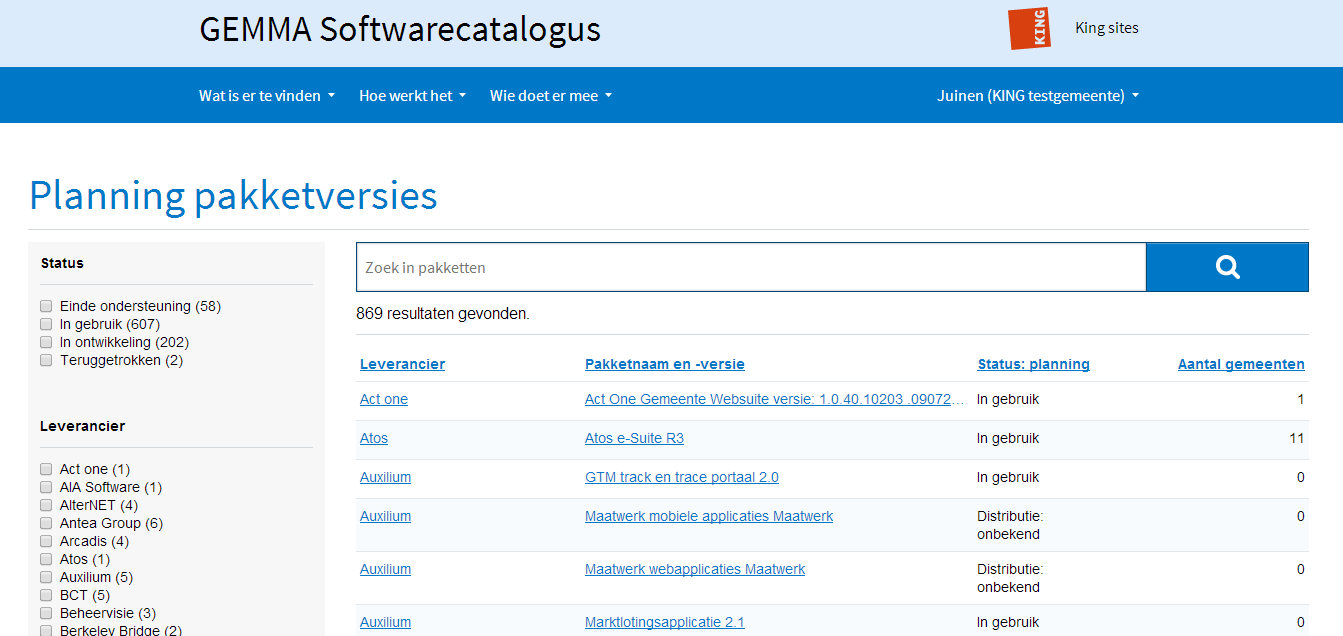Open Marktlotingsapplicatie 2.1 package link
Image resolution: width=1343 pixels, height=636 pixels.
pos(665,622)
